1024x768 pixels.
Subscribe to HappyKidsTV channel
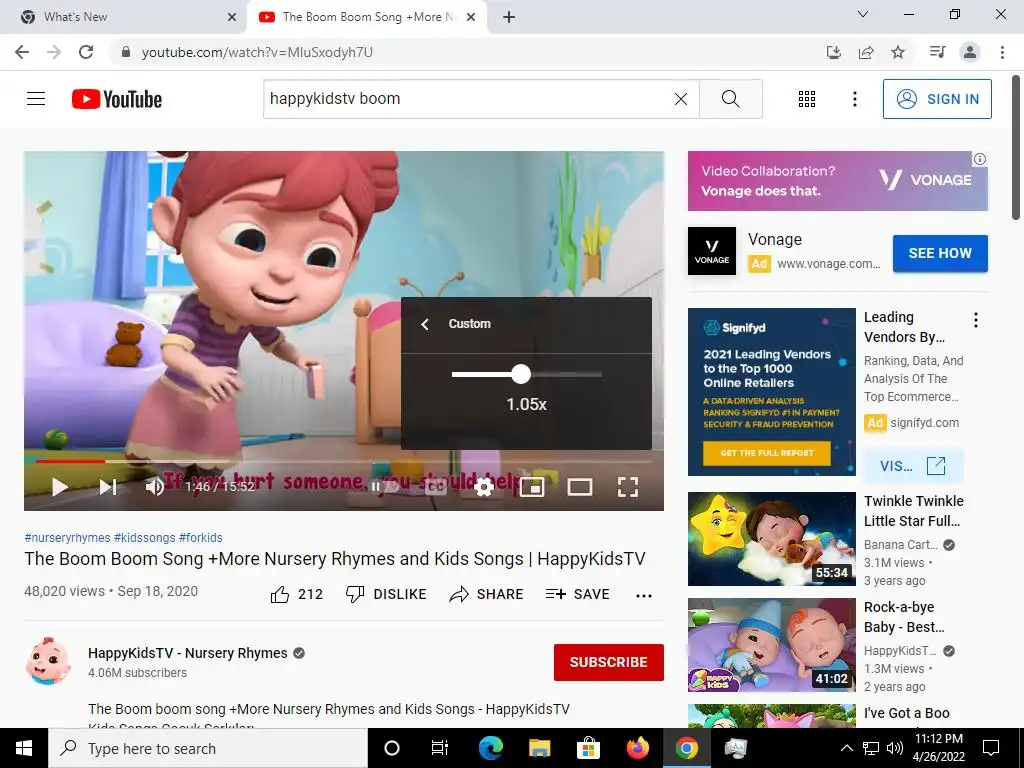point(609,662)
